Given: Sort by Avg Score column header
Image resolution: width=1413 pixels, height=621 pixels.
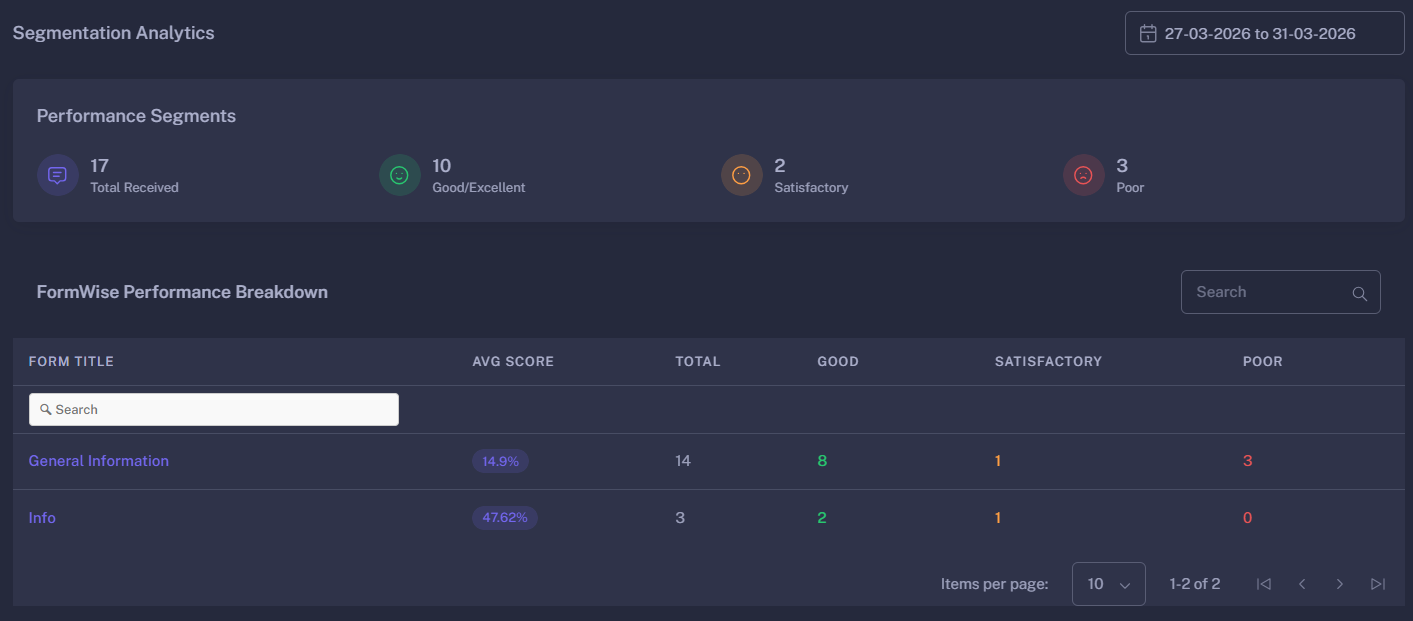Looking at the screenshot, I should (513, 361).
